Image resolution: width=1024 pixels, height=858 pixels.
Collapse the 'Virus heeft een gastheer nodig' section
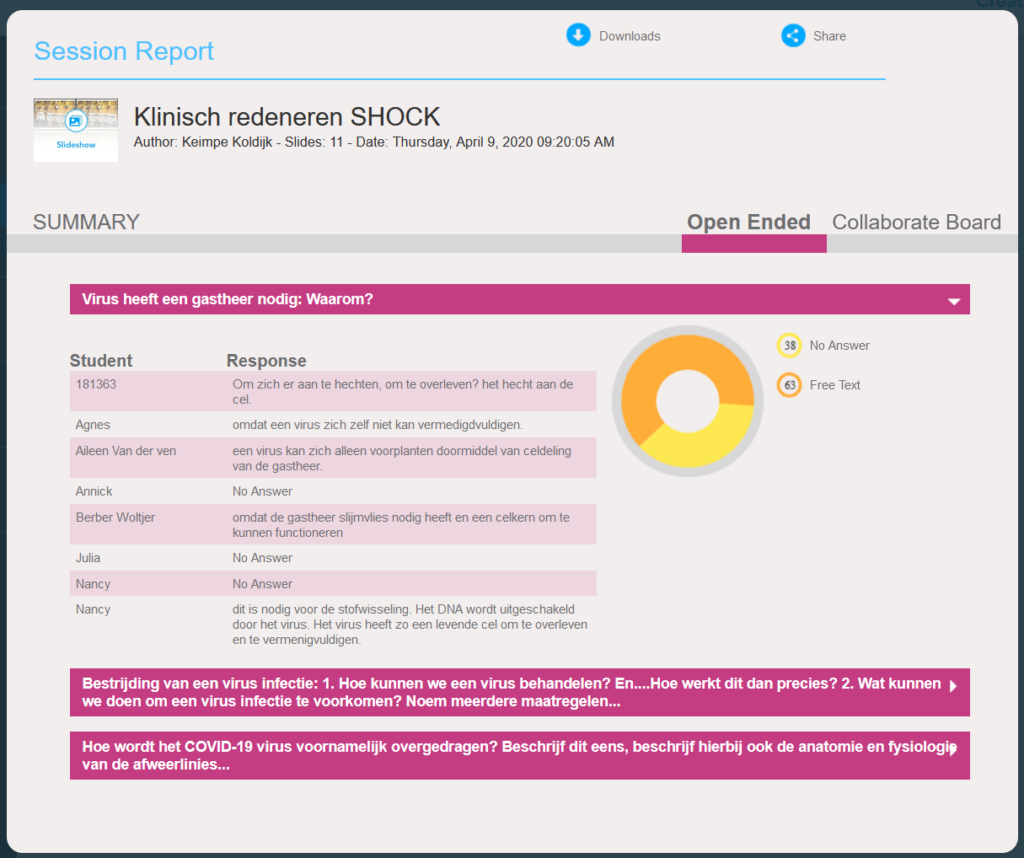(x=953, y=300)
